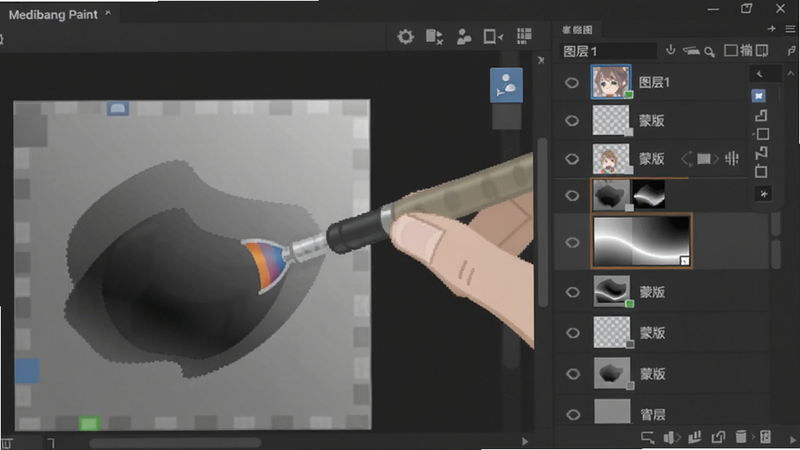Click the up chevron beside the mini toolbar
Image resolution: width=800 pixels, height=450 pixels.
pos(791,74)
